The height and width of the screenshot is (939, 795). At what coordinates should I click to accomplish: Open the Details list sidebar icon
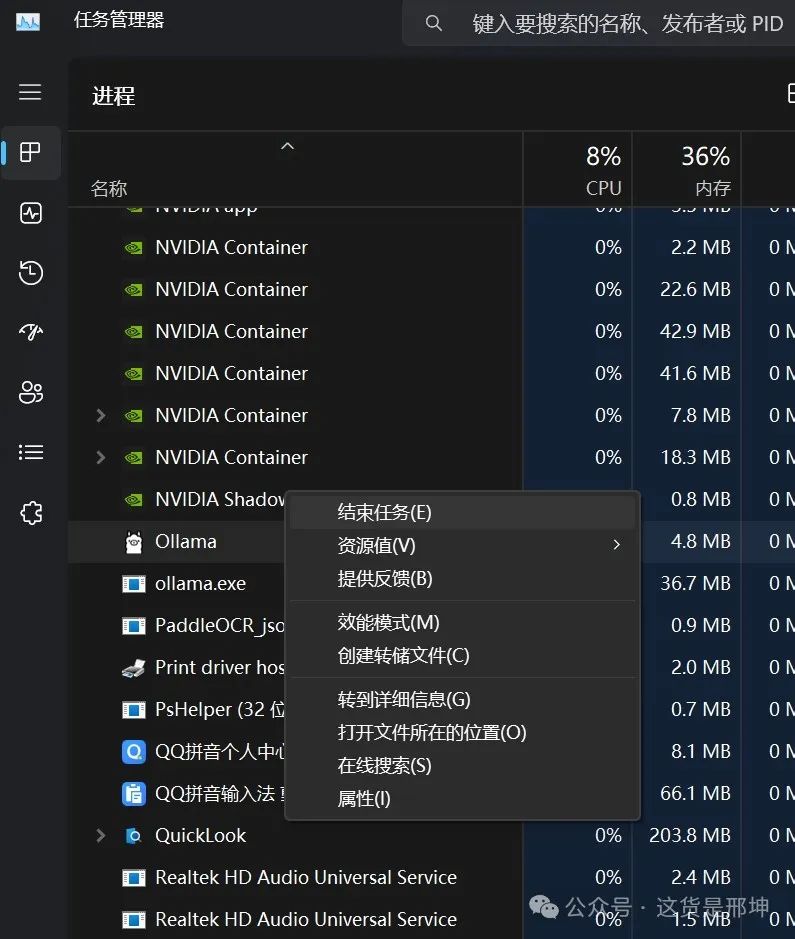point(31,452)
